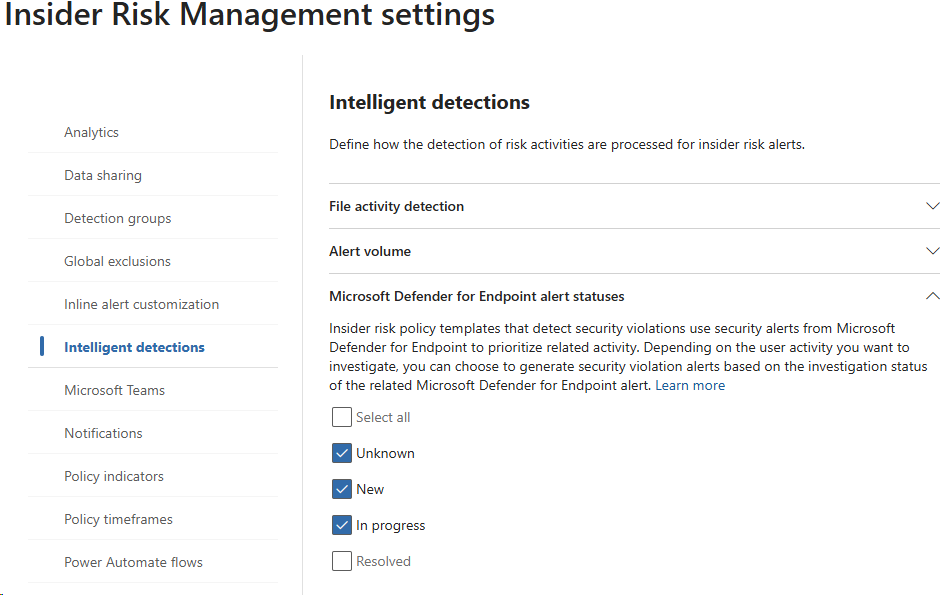Open Microsoft Teams settings
Image resolution: width=944 pixels, height=595 pixels.
pos(114,390)
